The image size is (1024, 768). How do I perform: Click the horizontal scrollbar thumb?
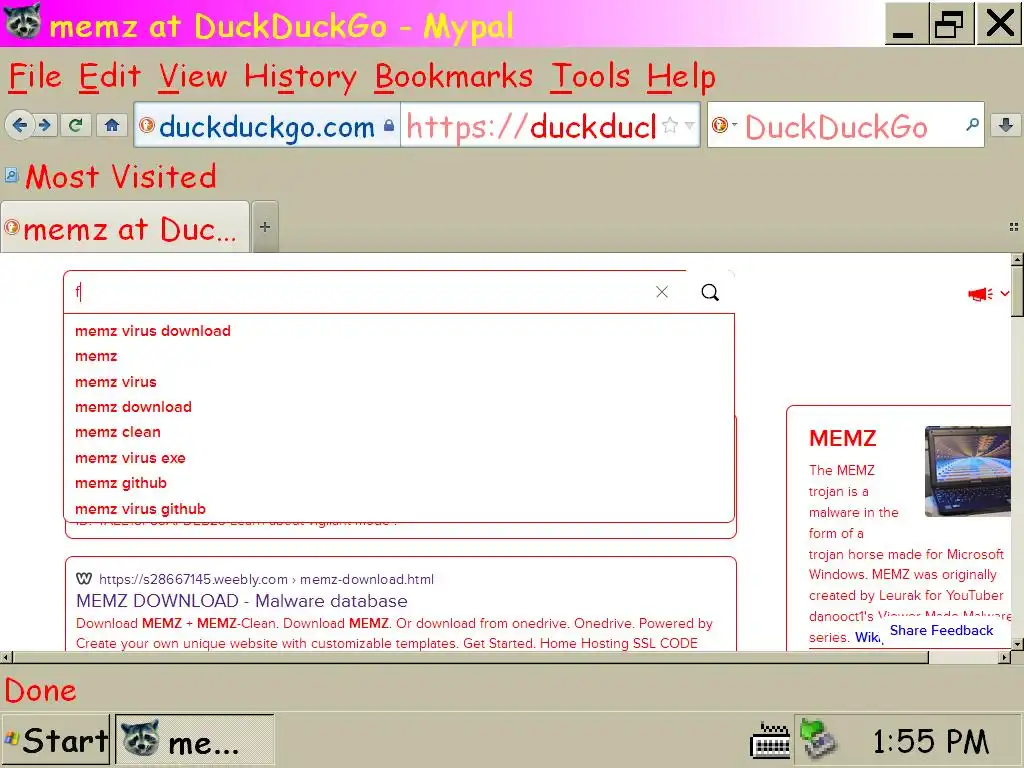(470, 657)
